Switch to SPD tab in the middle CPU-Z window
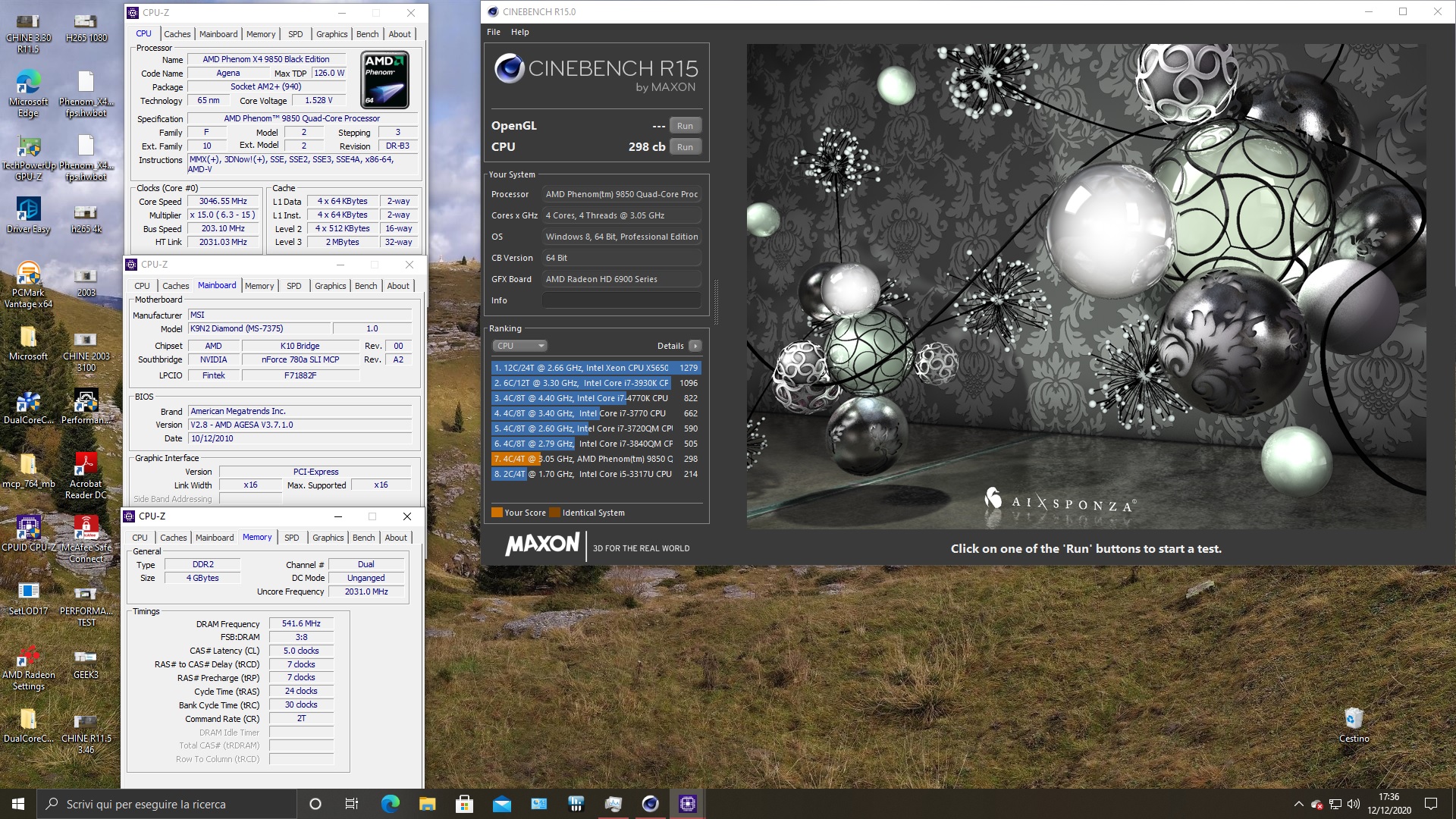The width and height of the screenshot is (1456, 819). click(x=294, y=286)
